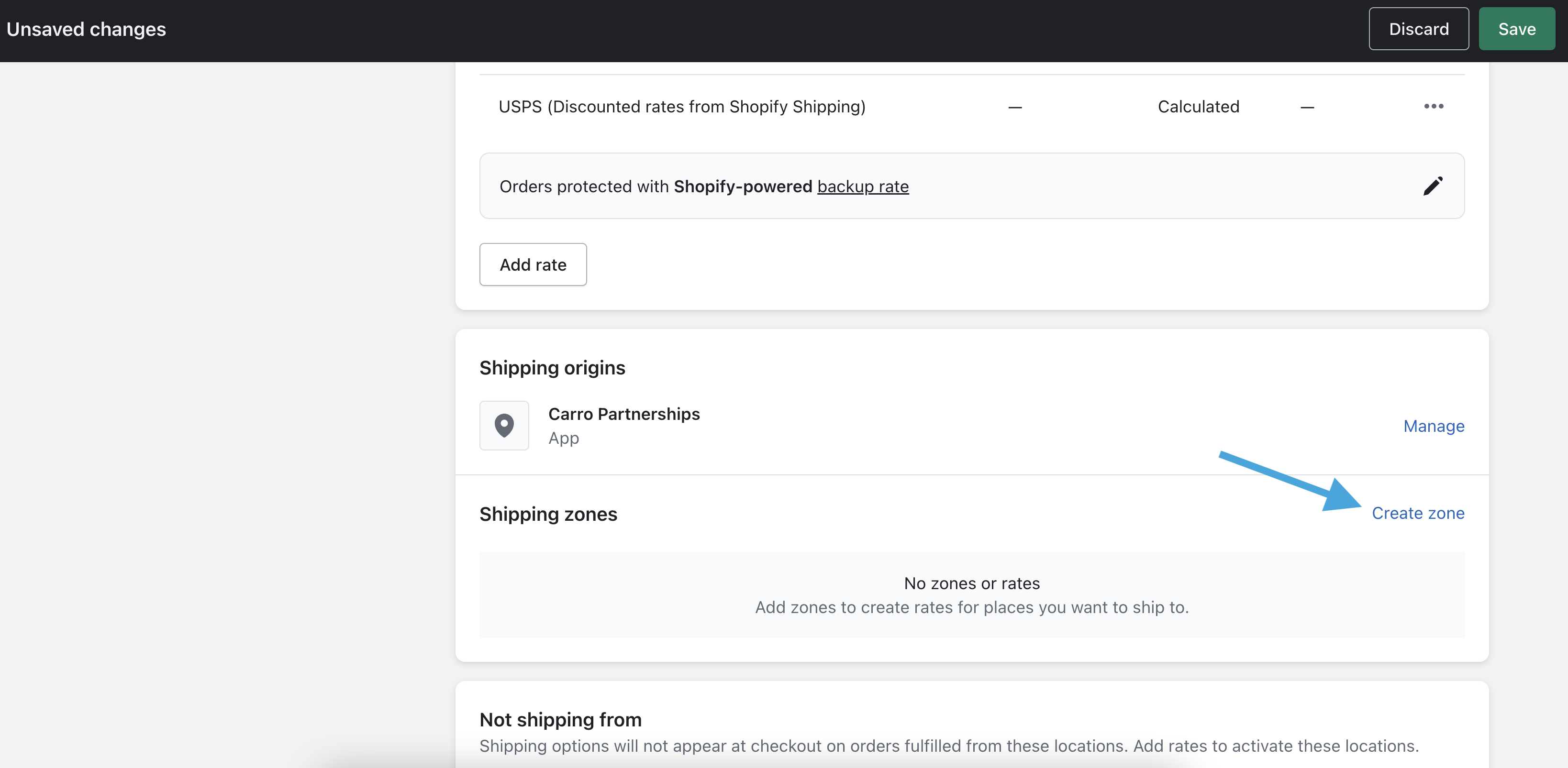This screenshot has height=768, width=1568.
Task: Open the backup rate link
Action: tap(863, 186)
